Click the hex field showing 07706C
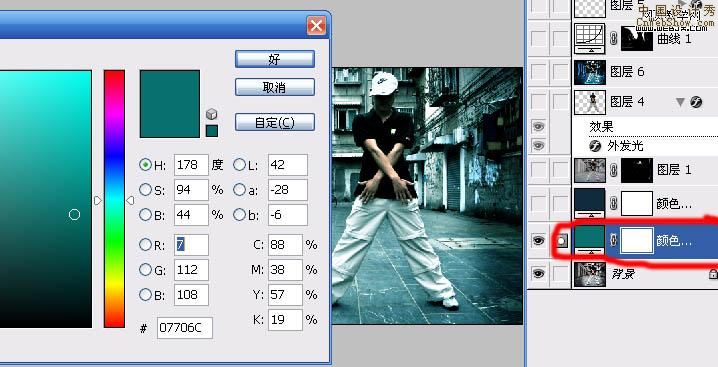Image resolution: width=718 pixels, height=367 pixels. point(185,328)
